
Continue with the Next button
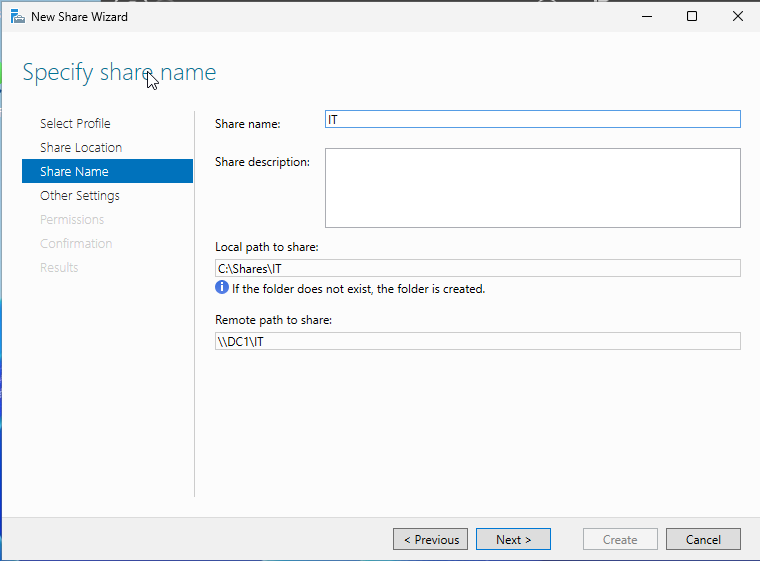click(513, 539)
